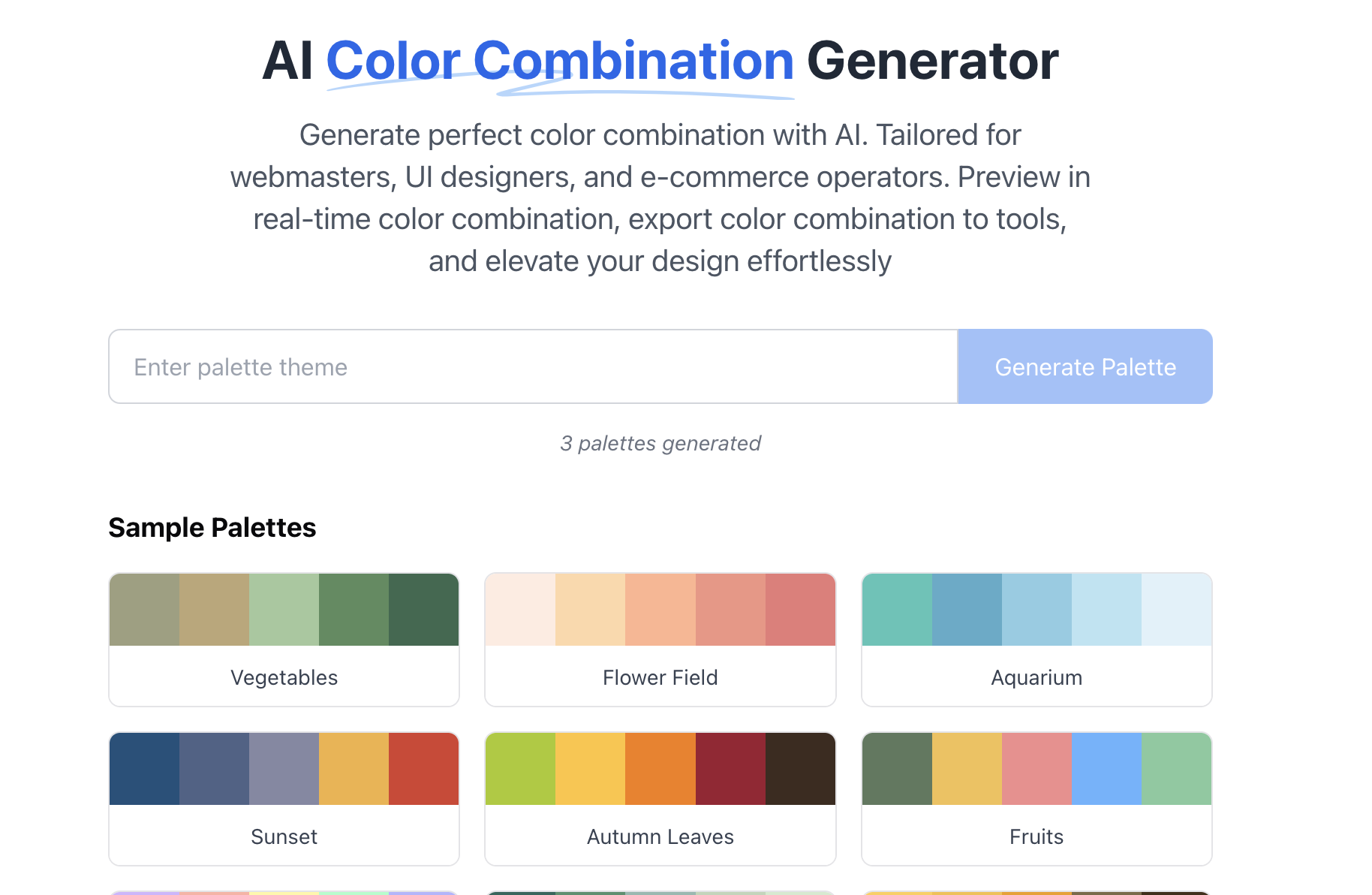Select the Vegetables sample palette

284,677
